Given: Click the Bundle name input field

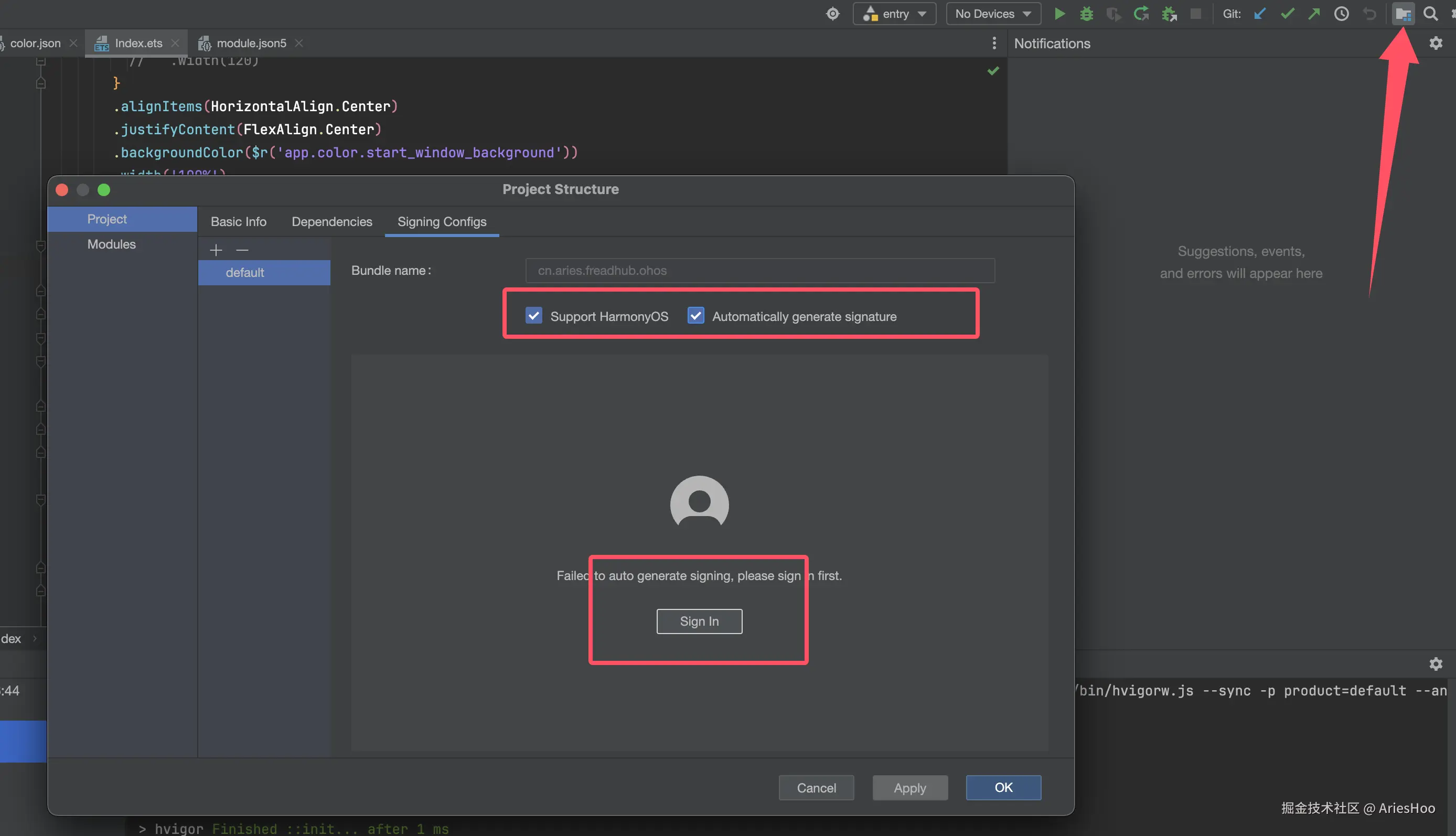Looking at the screenshot, I should coord(760,271).
